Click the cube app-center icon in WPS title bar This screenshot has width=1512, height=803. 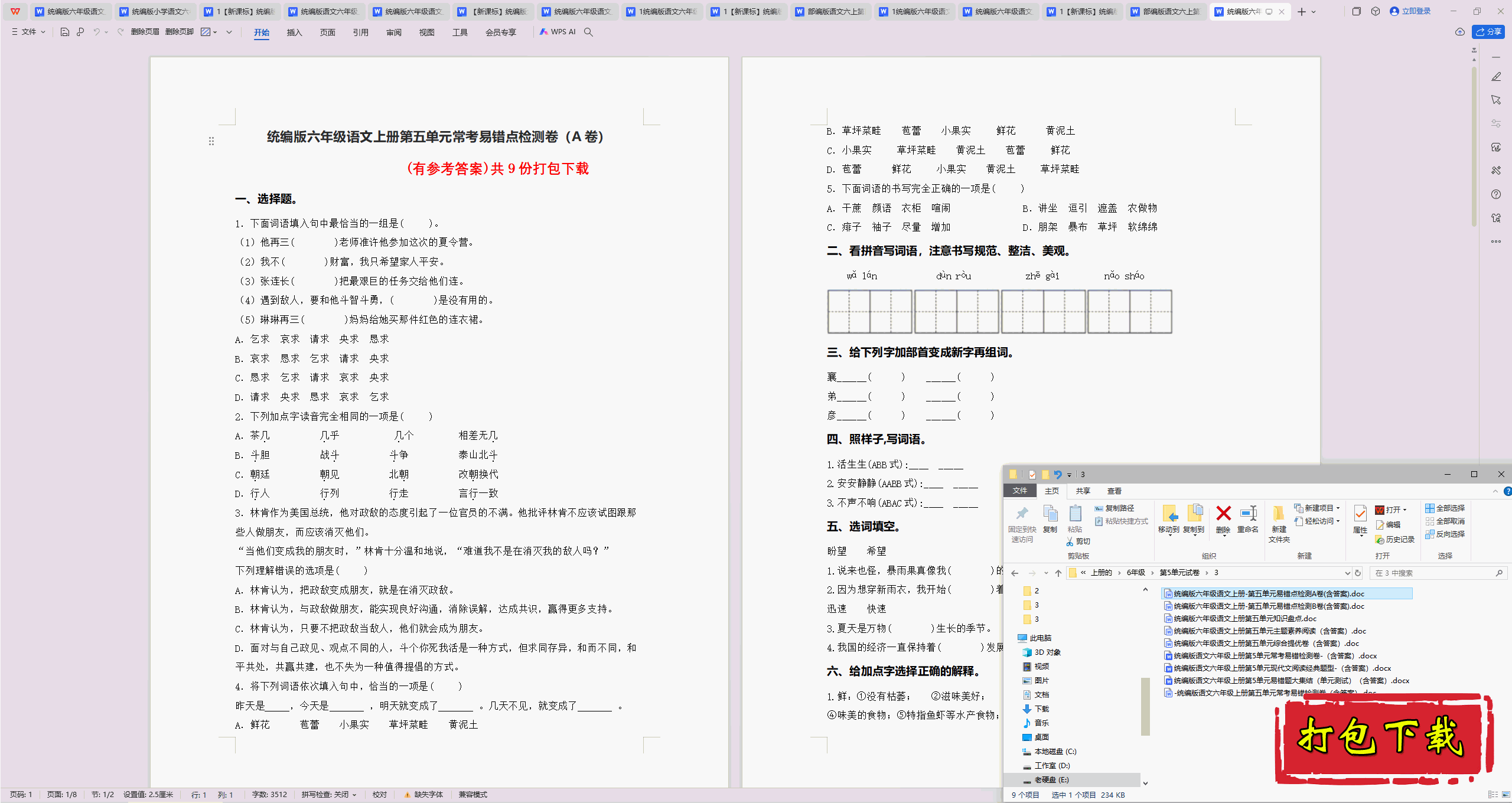point(1376,11)
